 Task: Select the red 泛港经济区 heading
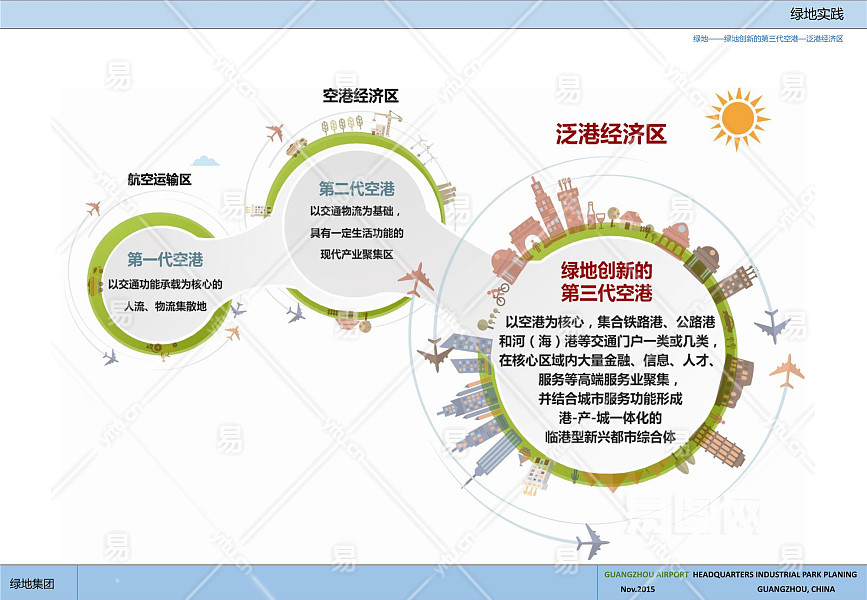coord(611,134)
